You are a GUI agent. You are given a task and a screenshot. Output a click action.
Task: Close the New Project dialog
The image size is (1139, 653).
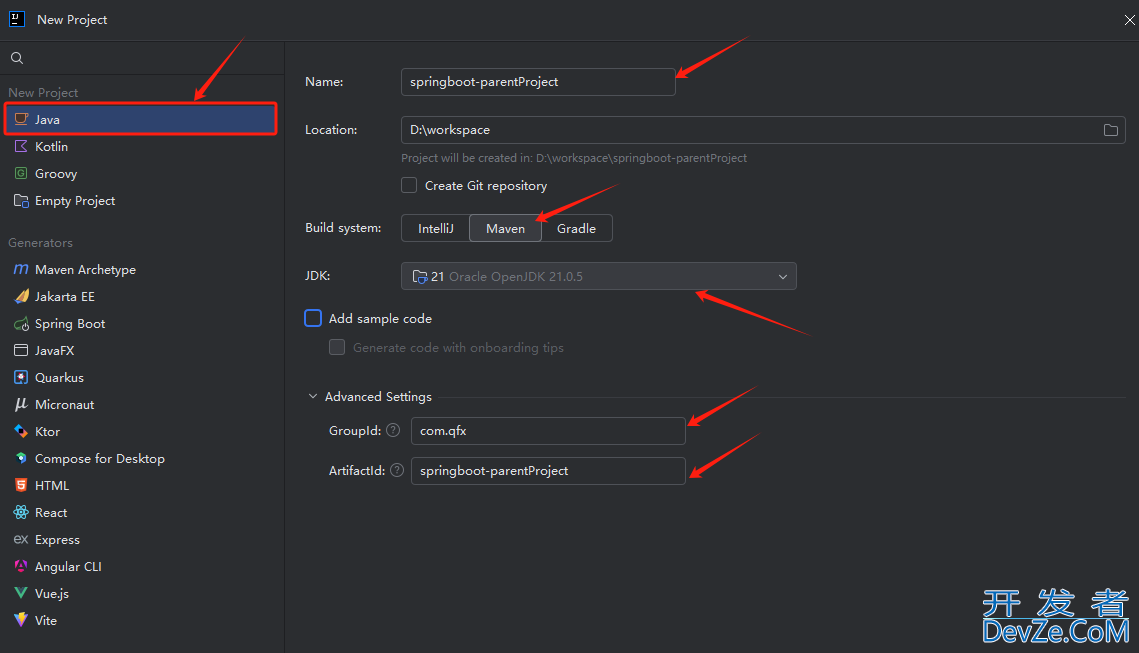[1130, 20]
